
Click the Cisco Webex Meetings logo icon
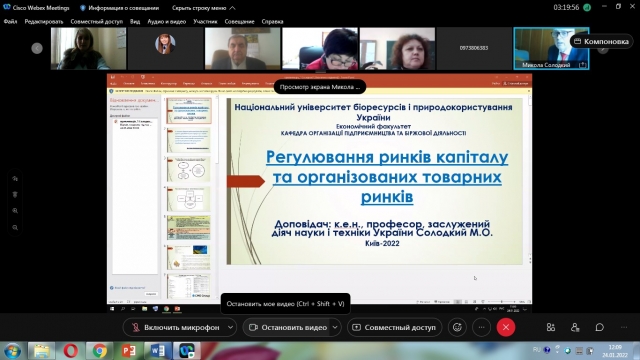[x=7, y=7]
